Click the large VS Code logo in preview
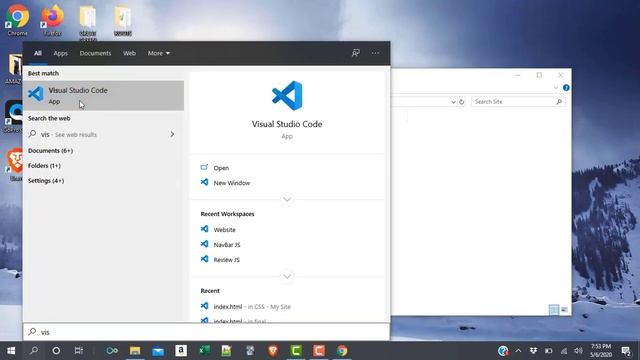640x360 pixels. [287, 96]
